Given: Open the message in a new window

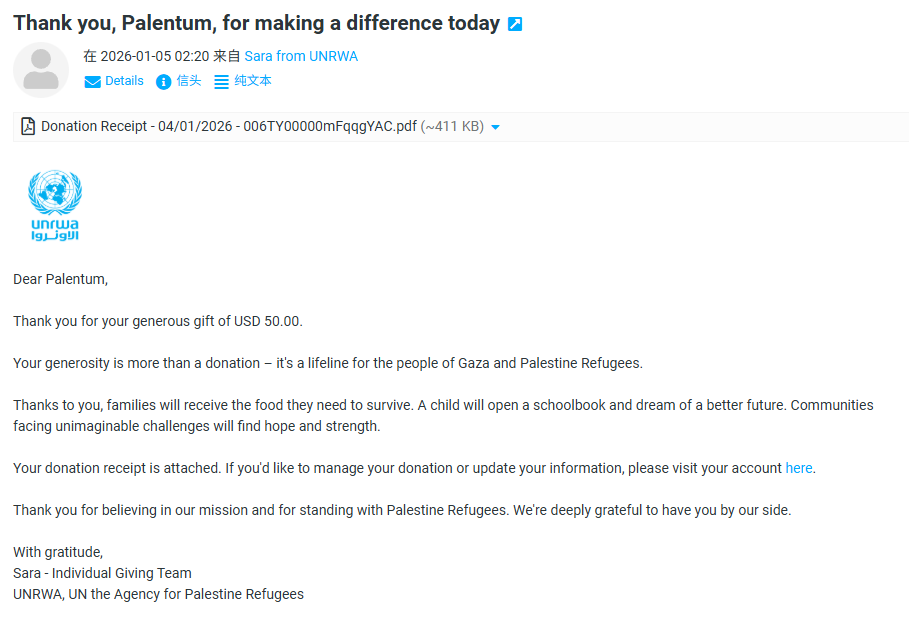Looking at the screenshot, I should point(515,24).
